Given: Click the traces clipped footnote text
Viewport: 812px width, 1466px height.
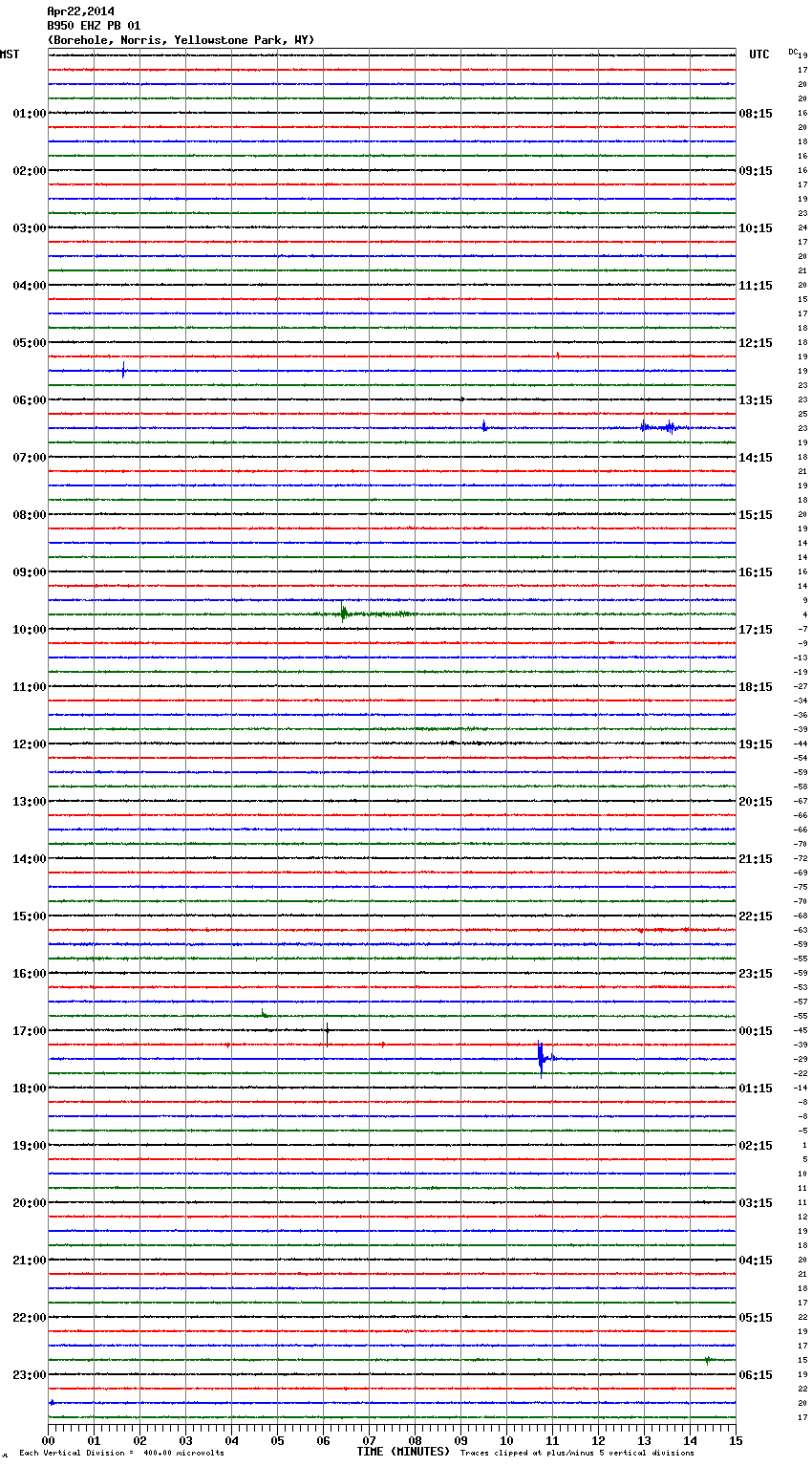Looking at the screenshot, I should pyautogui.click(x=577, y=1453).
